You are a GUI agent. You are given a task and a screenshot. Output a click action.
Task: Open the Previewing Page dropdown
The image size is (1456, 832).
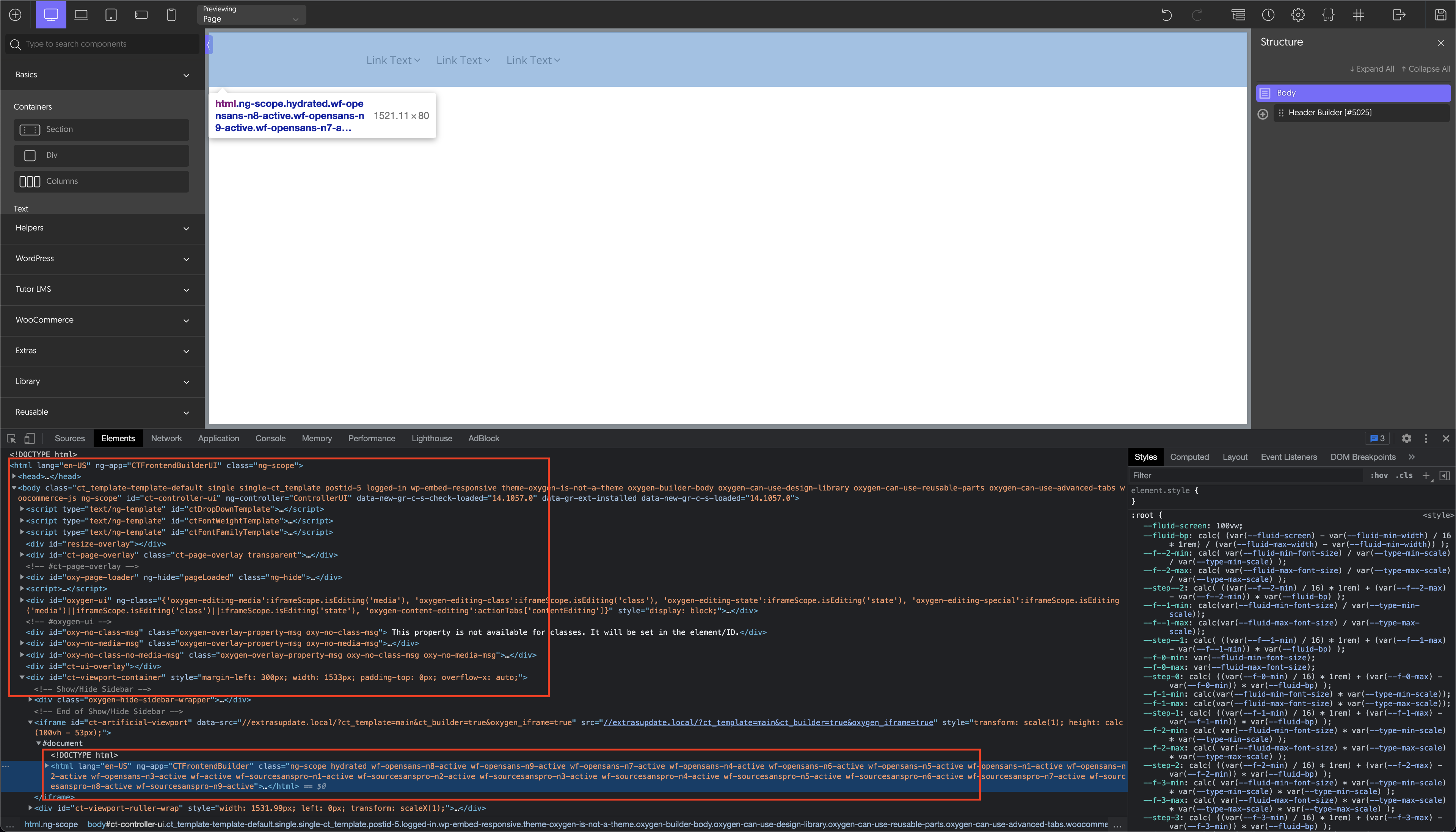click(x=251, y=15)
